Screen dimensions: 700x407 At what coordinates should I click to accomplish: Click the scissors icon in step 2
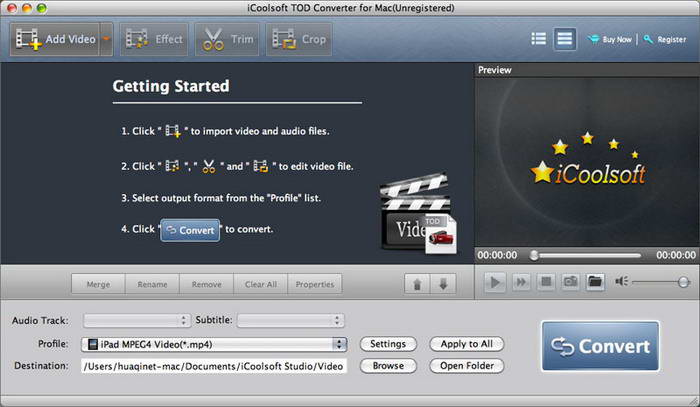[x=208, y=166]
